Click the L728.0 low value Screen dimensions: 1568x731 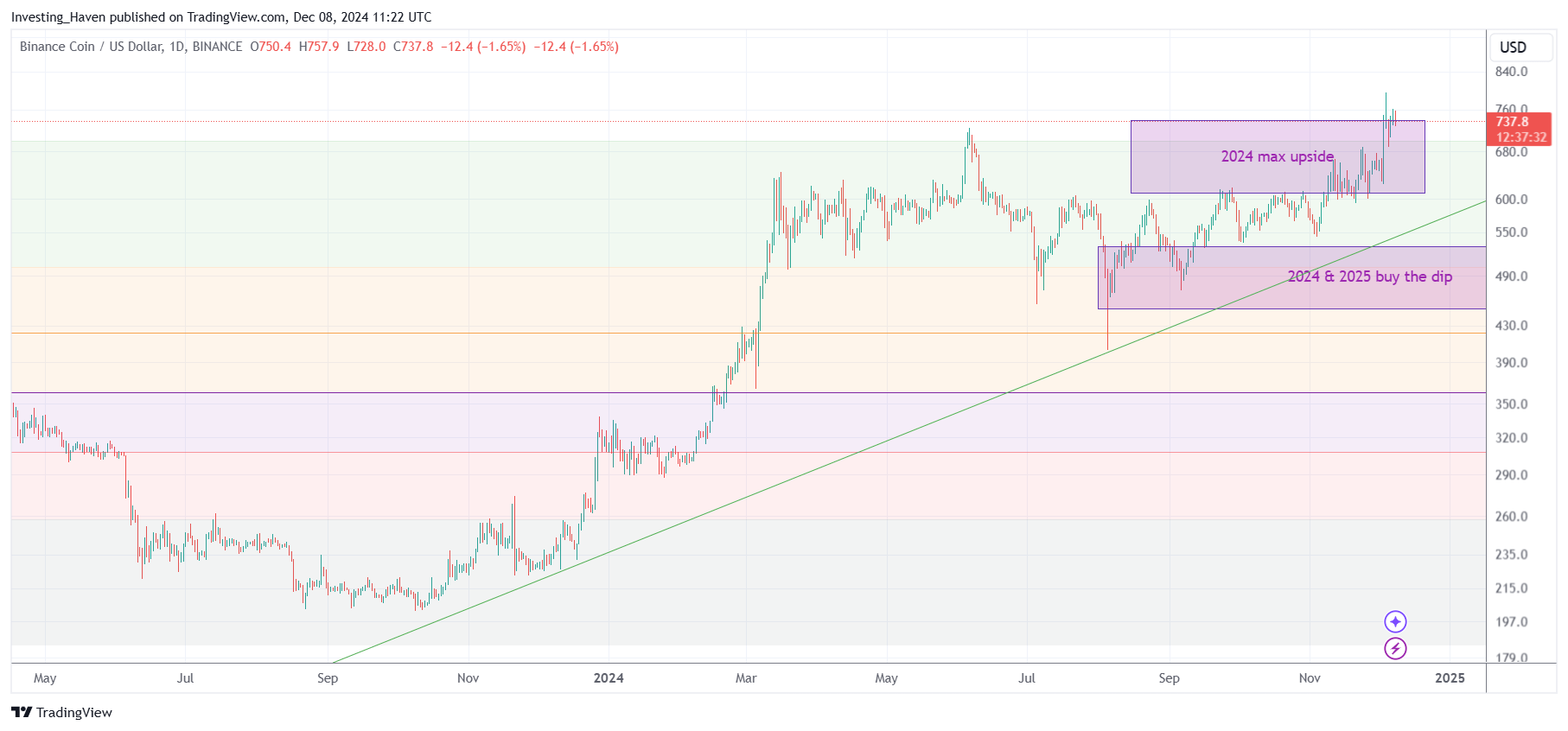point(367,47)
